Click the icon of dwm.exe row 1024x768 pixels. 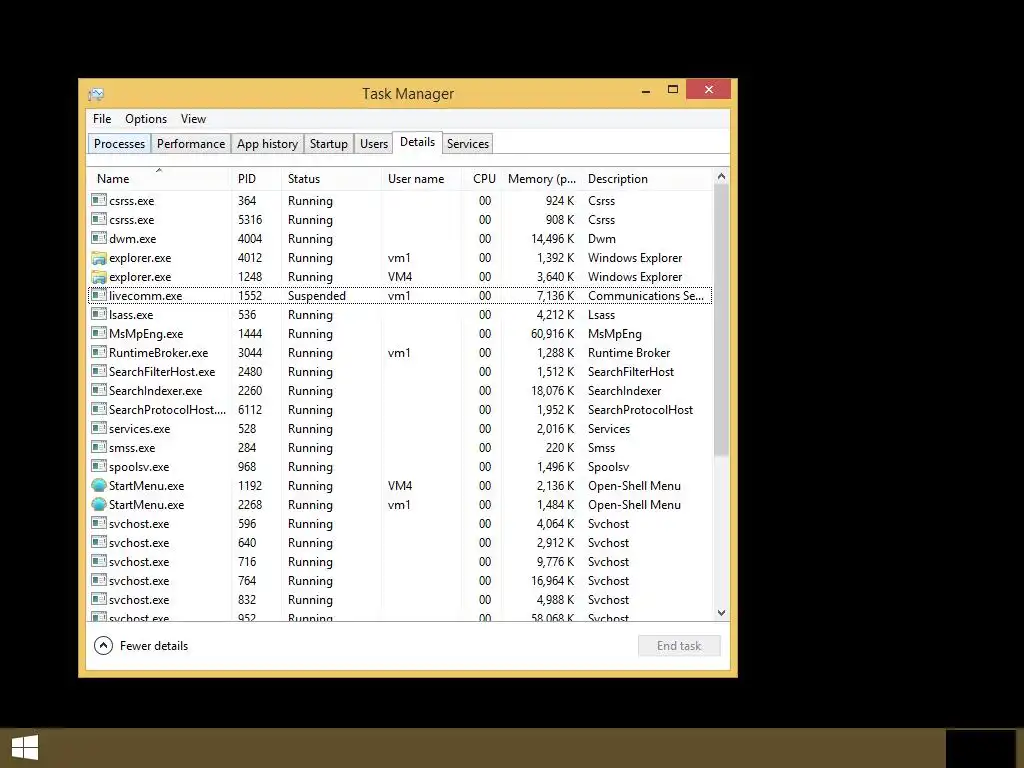(99, 238)
